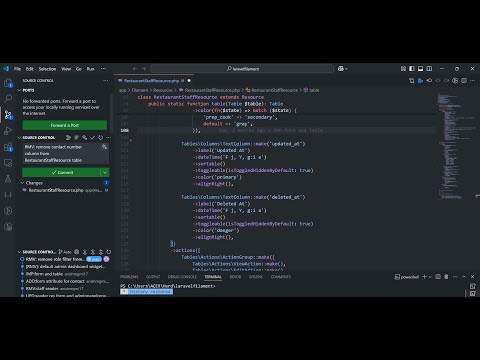Viewport: 480px width, 360px height.
Task: Open the powershell terminal launch profile dropdown
Action: coord(430,277)
